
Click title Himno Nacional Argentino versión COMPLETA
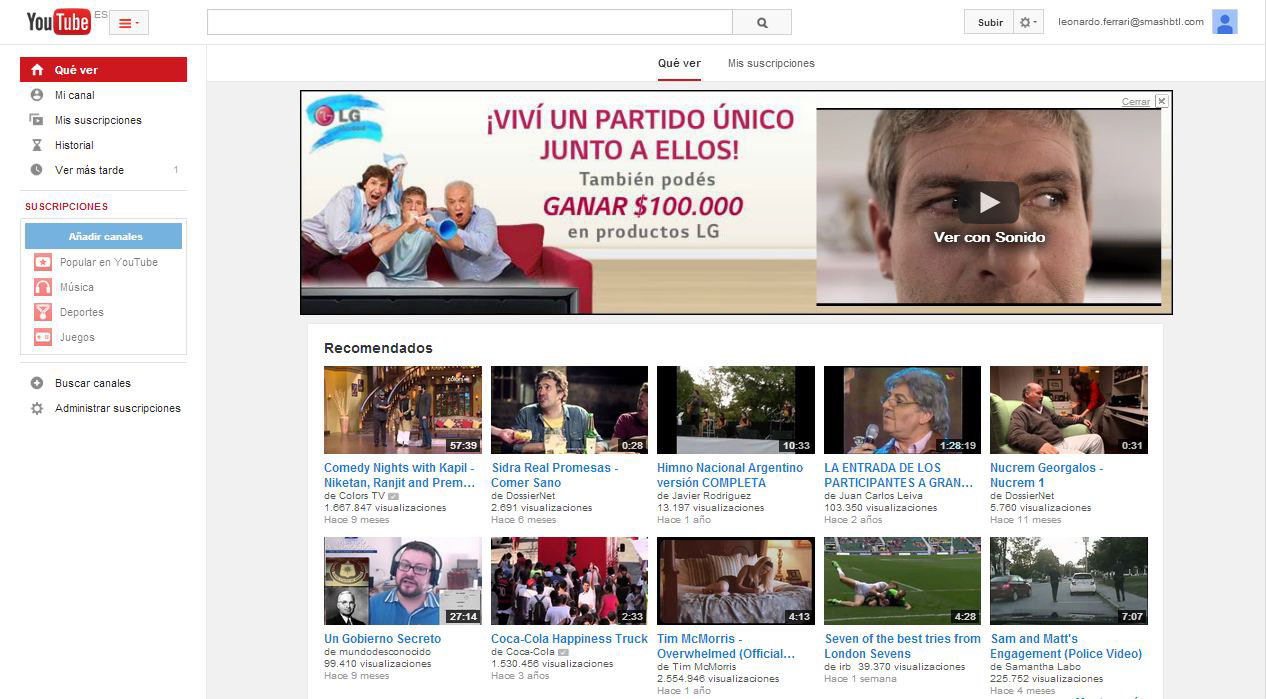[730, 475]
